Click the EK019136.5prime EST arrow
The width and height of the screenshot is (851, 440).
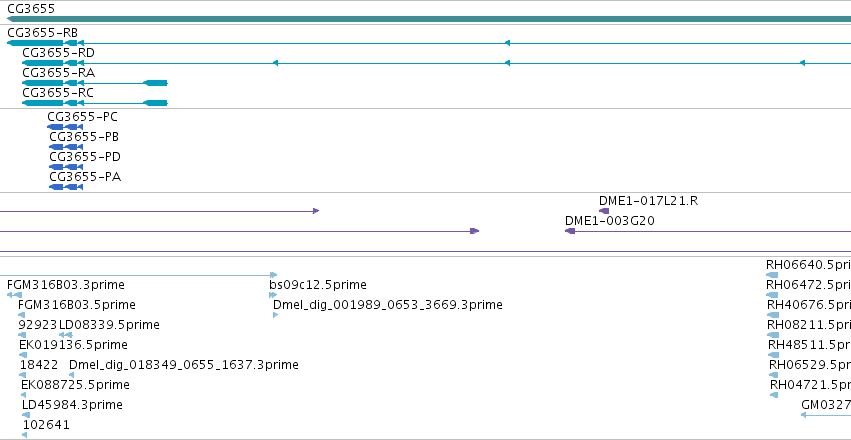click(22, 355)
